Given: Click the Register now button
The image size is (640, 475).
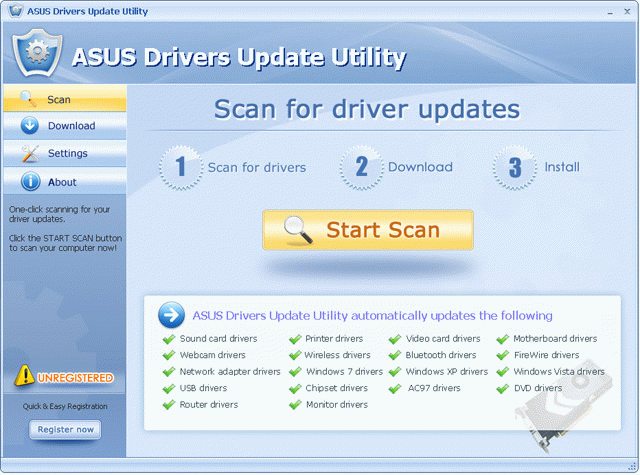Looking at the screenshot, I should pos(65,430).
